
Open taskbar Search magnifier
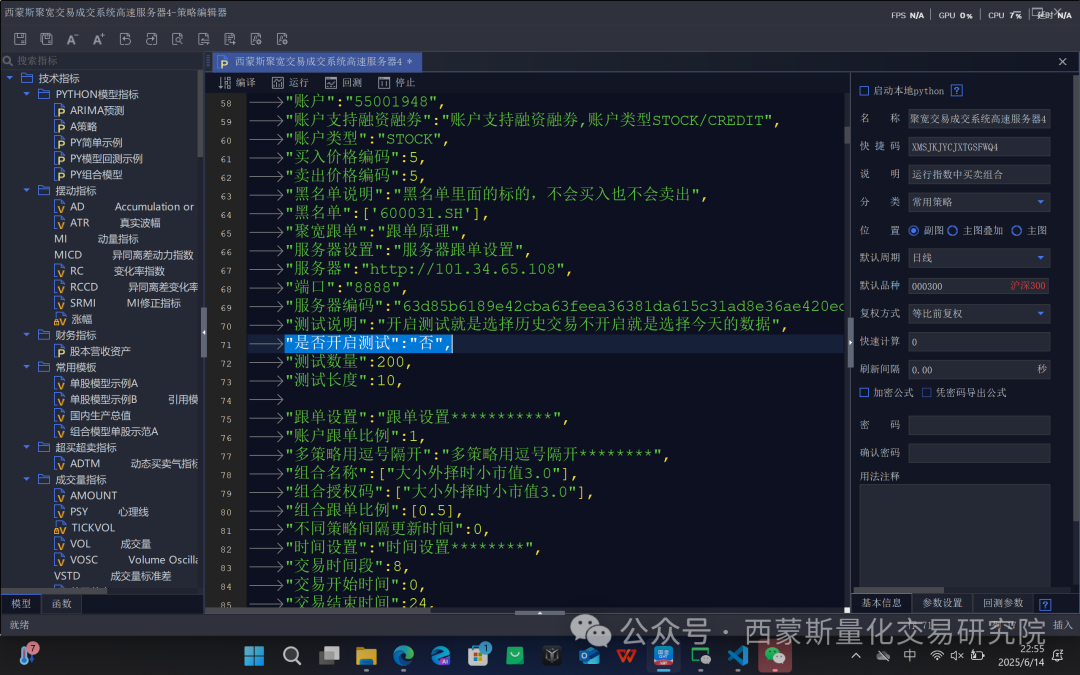click(292, 655)
